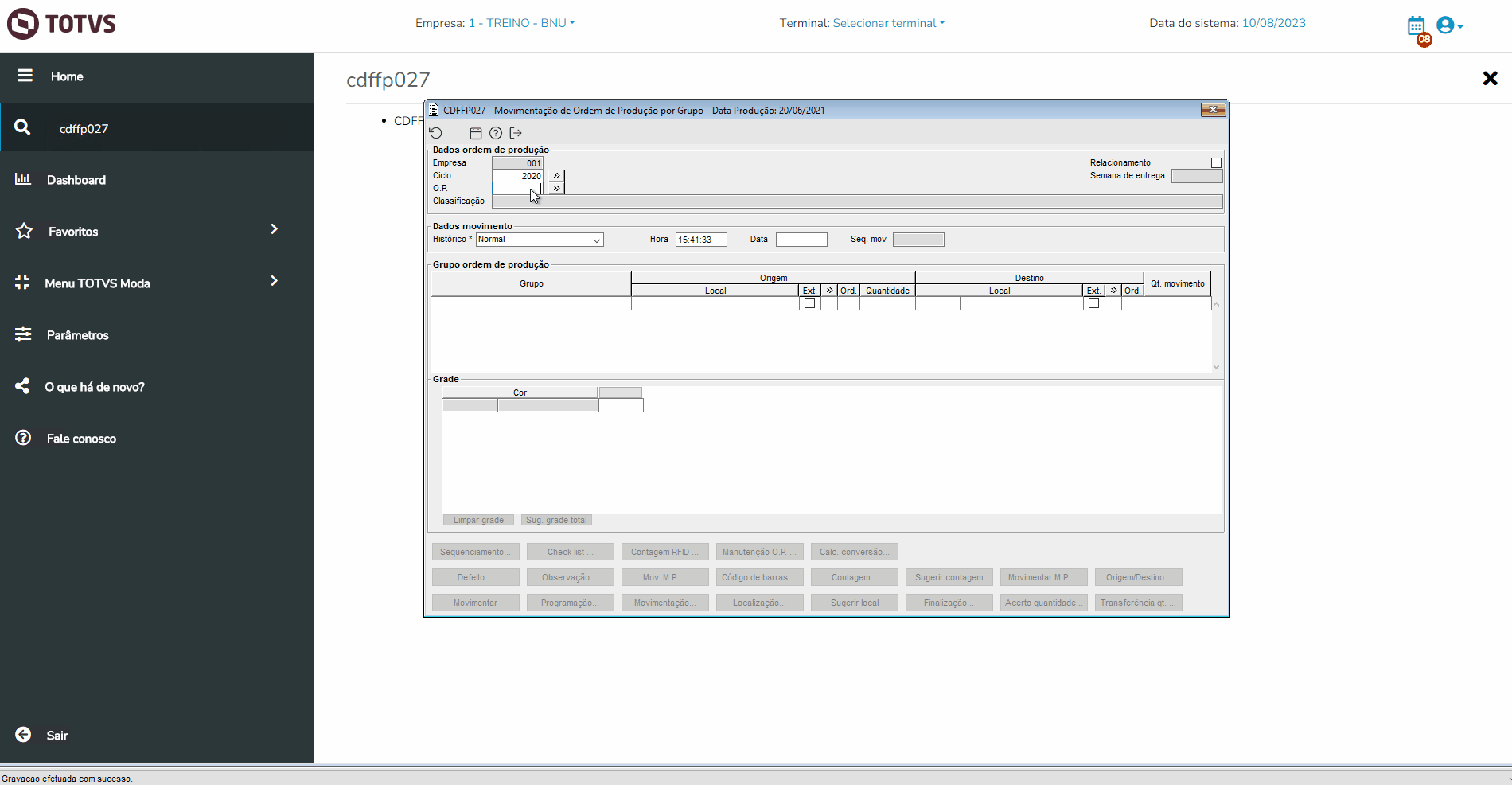Click the Sug. grade total button
Screen dimensions: 1512x785
556,520
